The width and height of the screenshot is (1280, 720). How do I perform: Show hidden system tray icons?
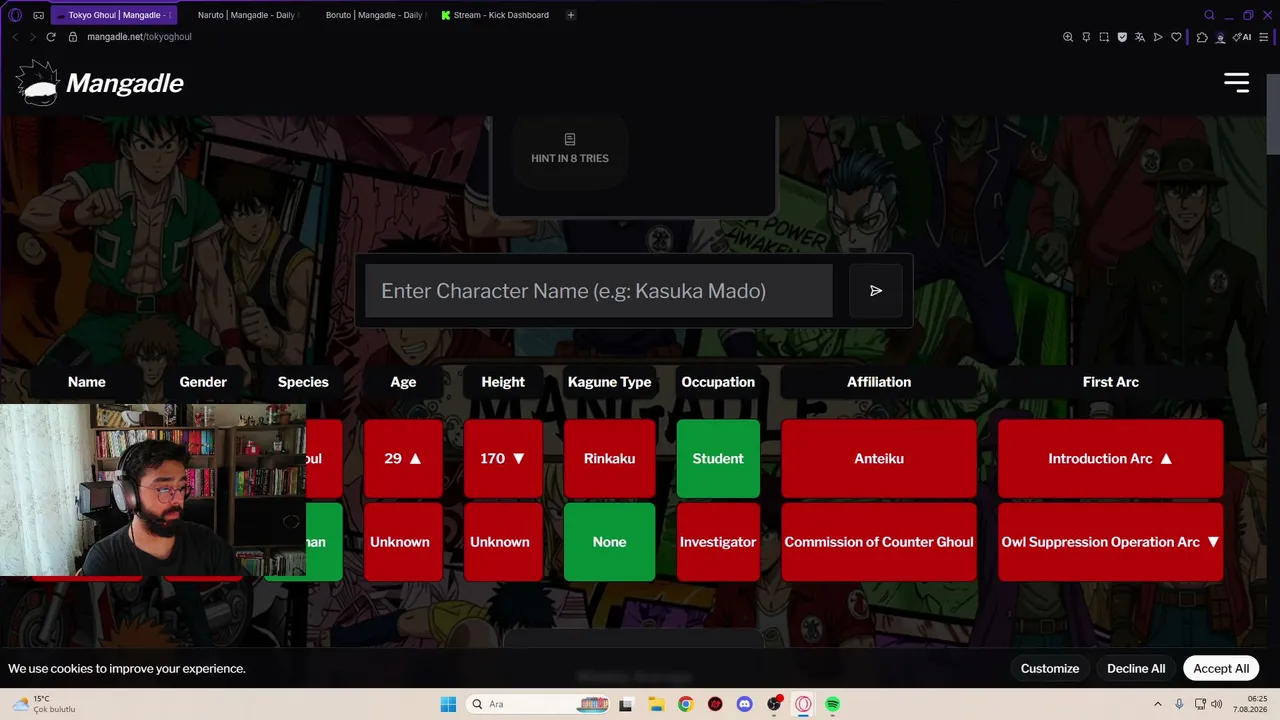(x=1158, y=704)
